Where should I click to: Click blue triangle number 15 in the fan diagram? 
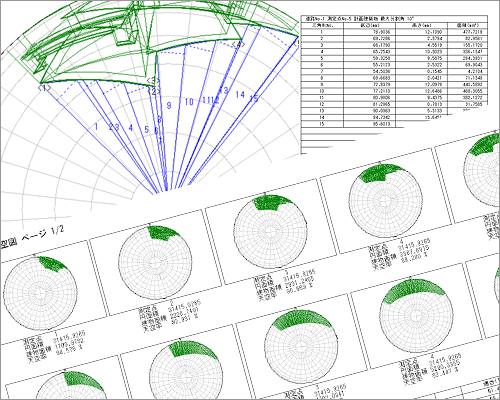coord(254,98)
